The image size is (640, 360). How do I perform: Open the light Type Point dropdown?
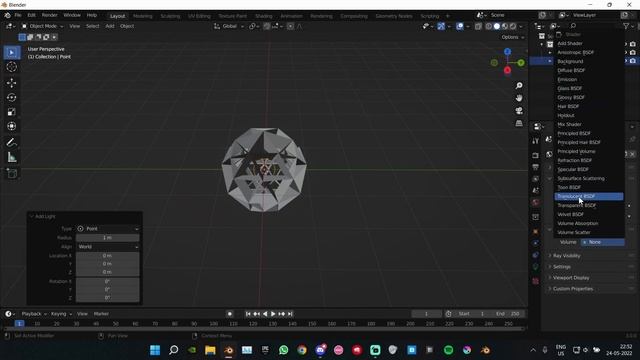point(108,229)
